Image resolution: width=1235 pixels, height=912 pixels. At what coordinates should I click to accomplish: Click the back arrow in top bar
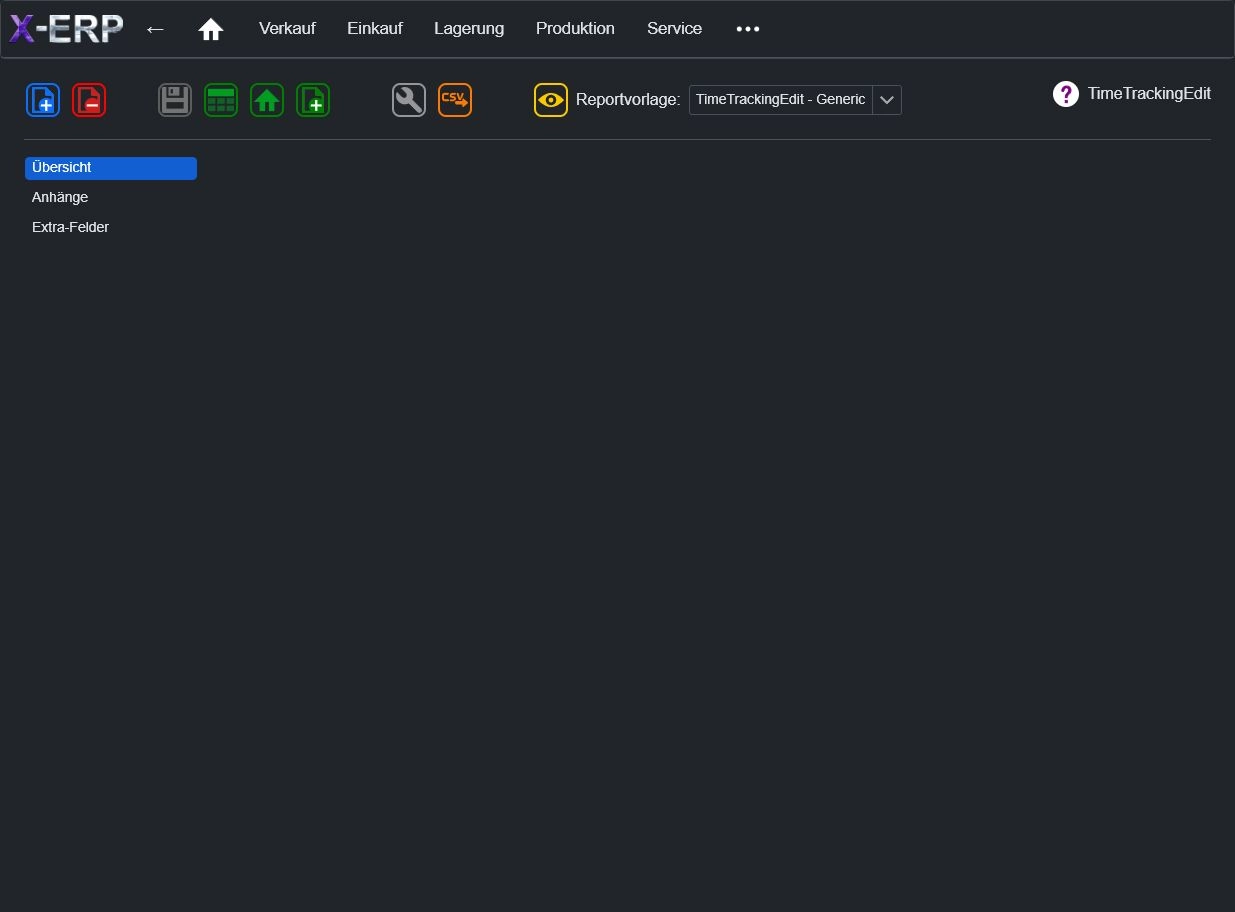pos(155,29)
